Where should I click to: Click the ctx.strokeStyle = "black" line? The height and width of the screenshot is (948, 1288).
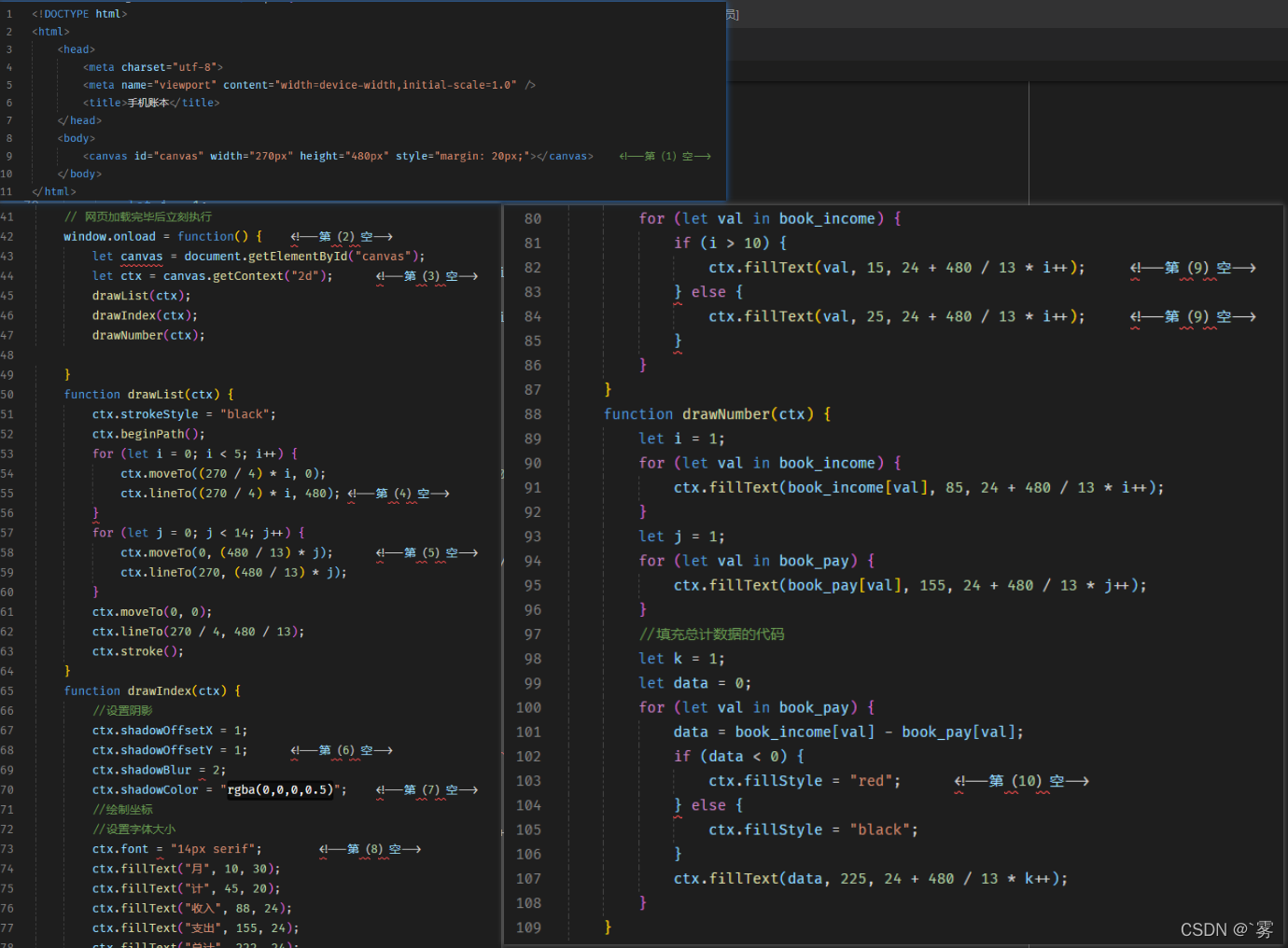coord(184,413)
